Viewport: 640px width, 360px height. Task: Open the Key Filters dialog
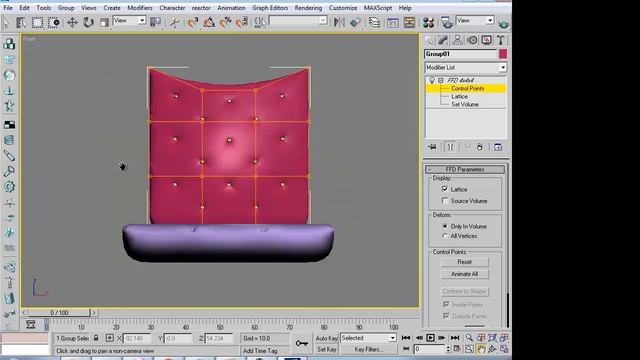coord(369,349)
